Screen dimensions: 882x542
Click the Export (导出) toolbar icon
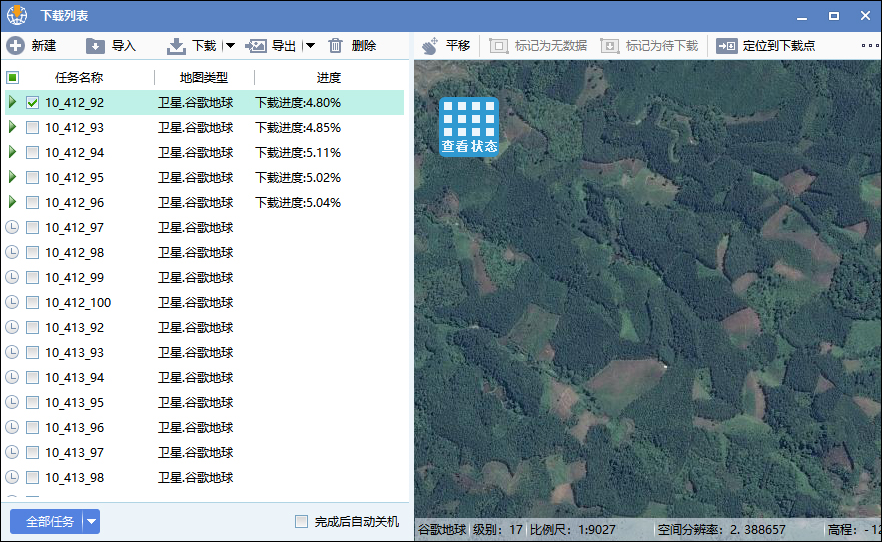coord(256,46)
